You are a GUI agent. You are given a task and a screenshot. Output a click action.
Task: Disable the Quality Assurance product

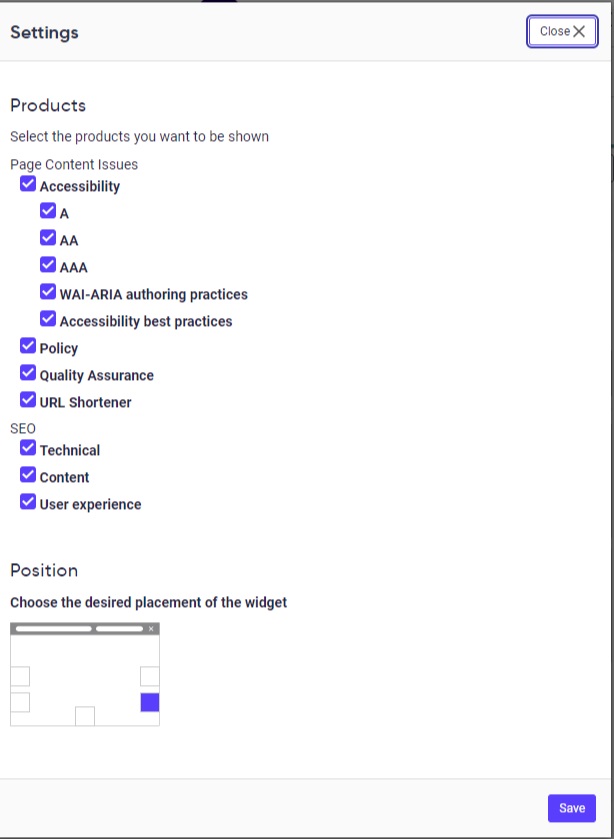(28, 372)
